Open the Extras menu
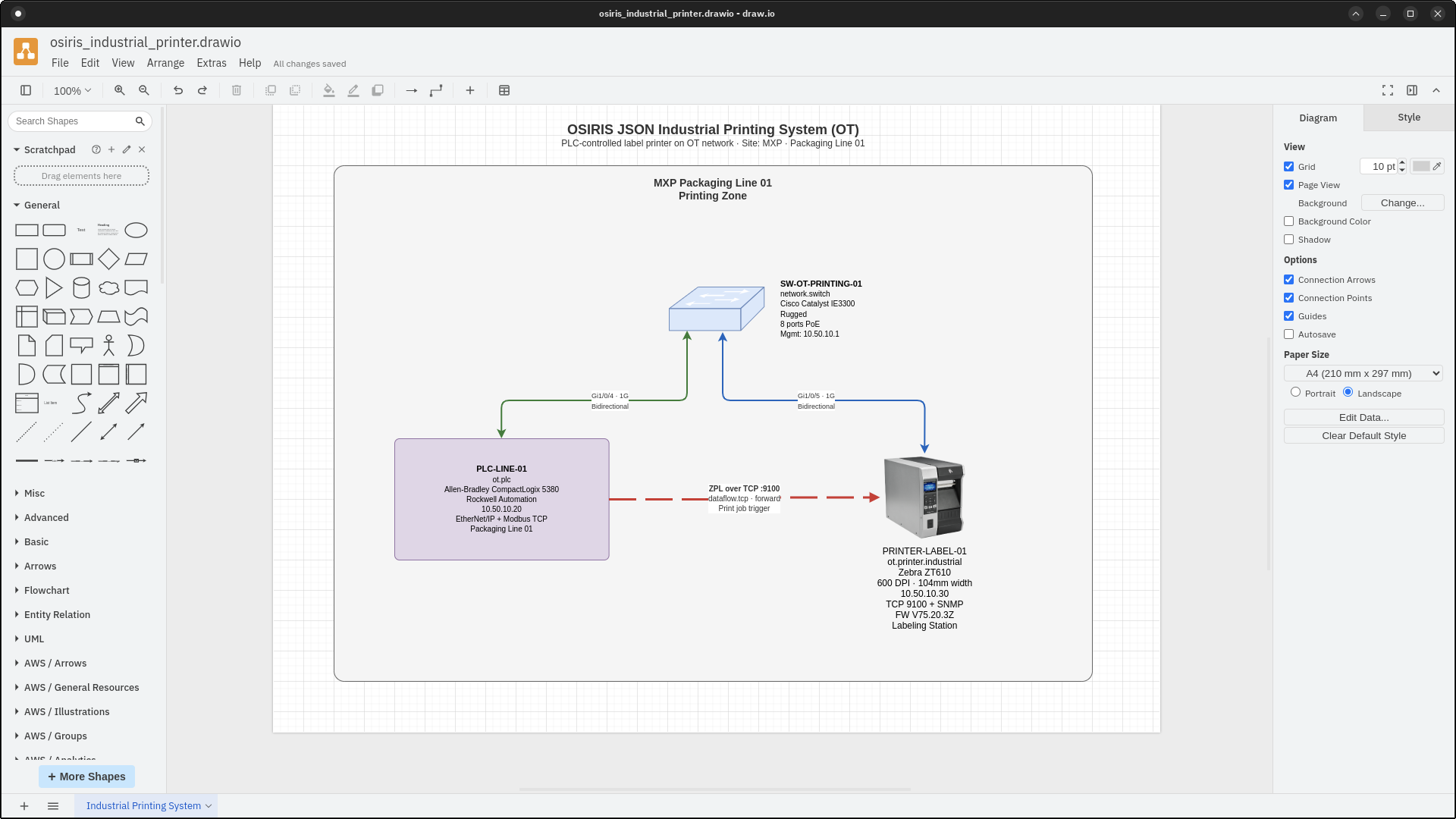 (211, 63)
